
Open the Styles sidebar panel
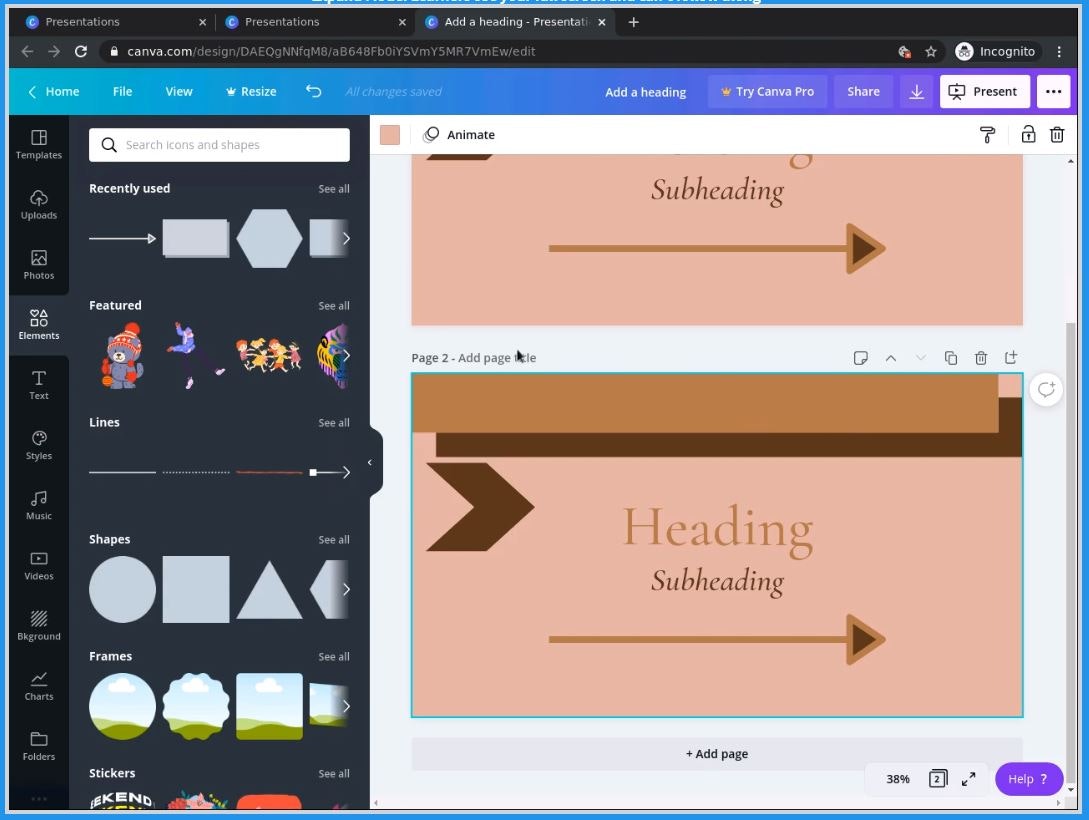tap(39, 445)
